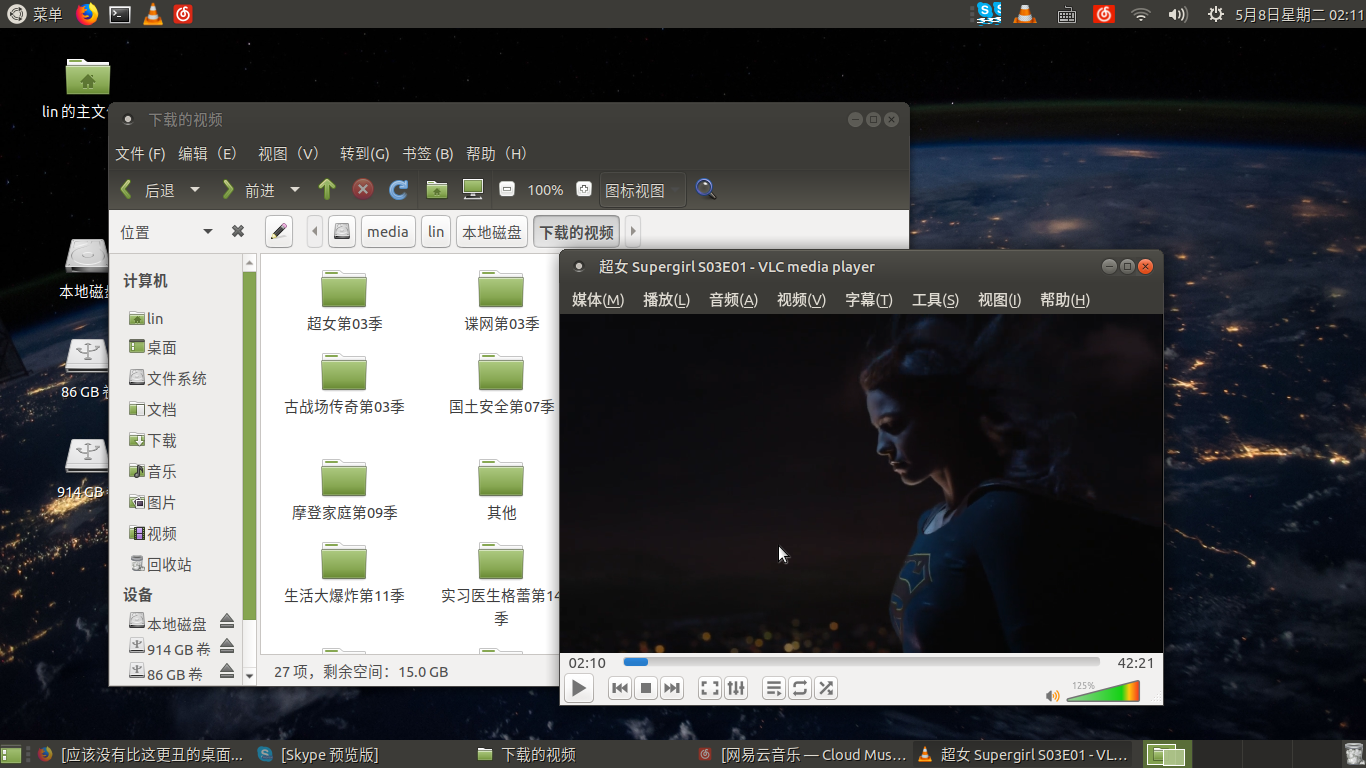
Task: Open VLC 工具(S) menu
Action: pyautogui.click(x=935, y=299)
